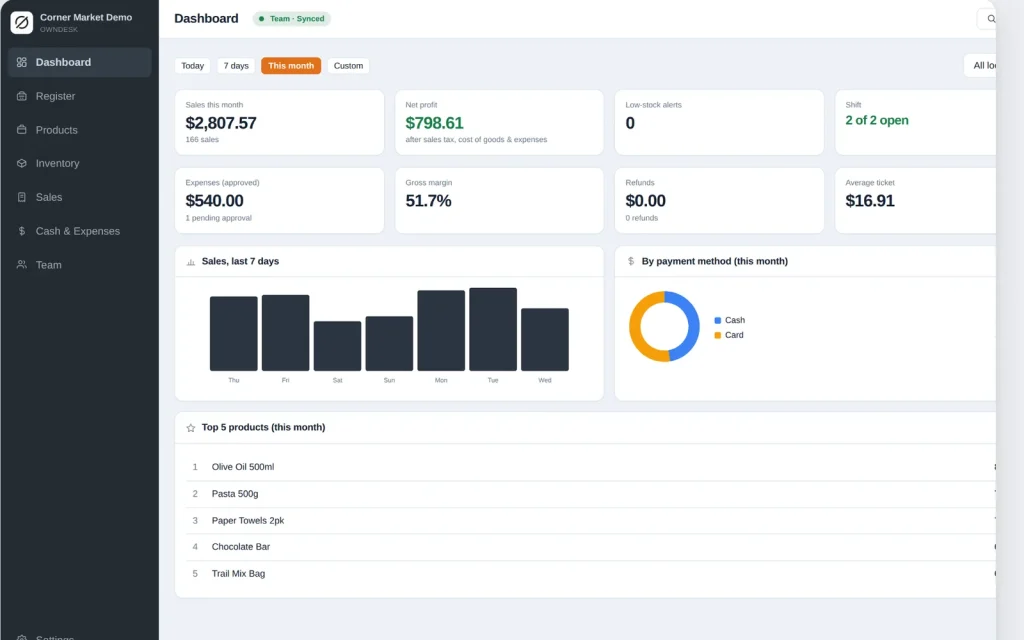Click the Friday sales bar
The image size is (1024, 640).
285,333
